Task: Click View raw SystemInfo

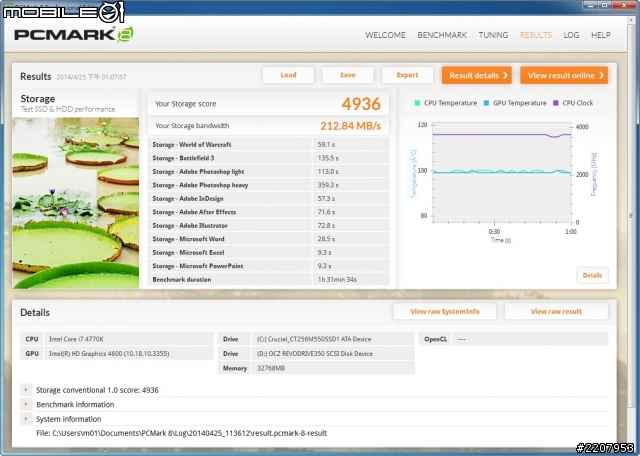Action: (x=445, y=311)
